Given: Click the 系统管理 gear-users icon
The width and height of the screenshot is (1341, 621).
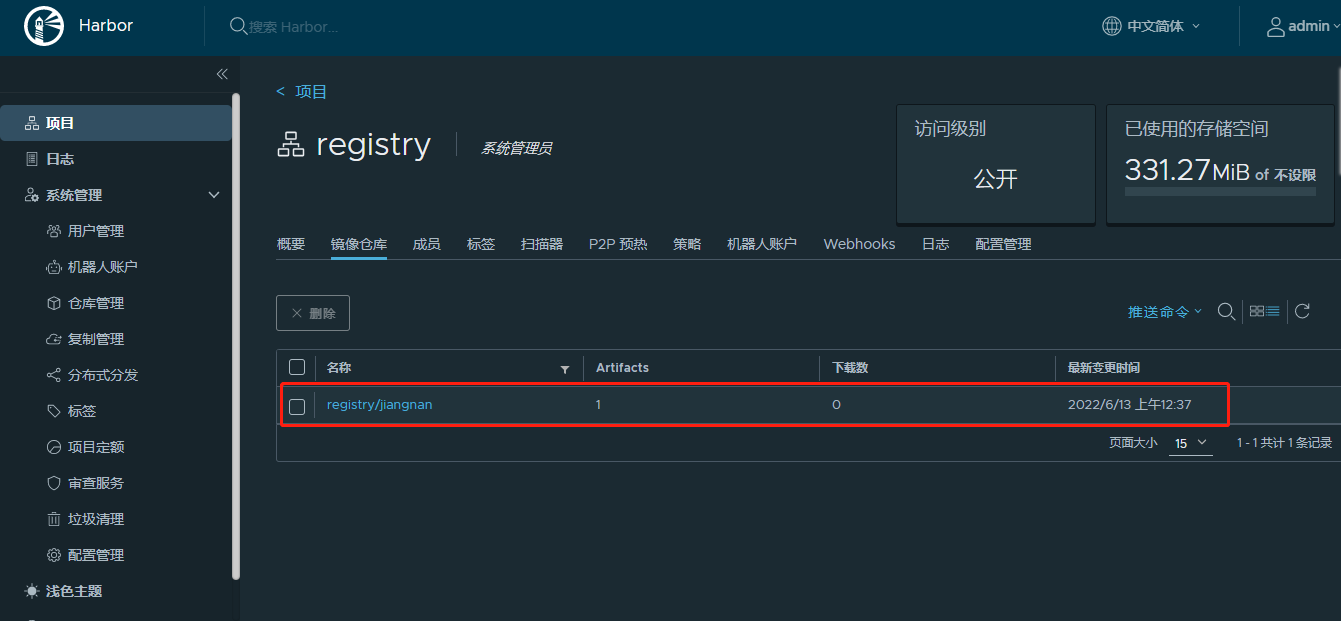Looking at the screenshot, I should (31, 195).
